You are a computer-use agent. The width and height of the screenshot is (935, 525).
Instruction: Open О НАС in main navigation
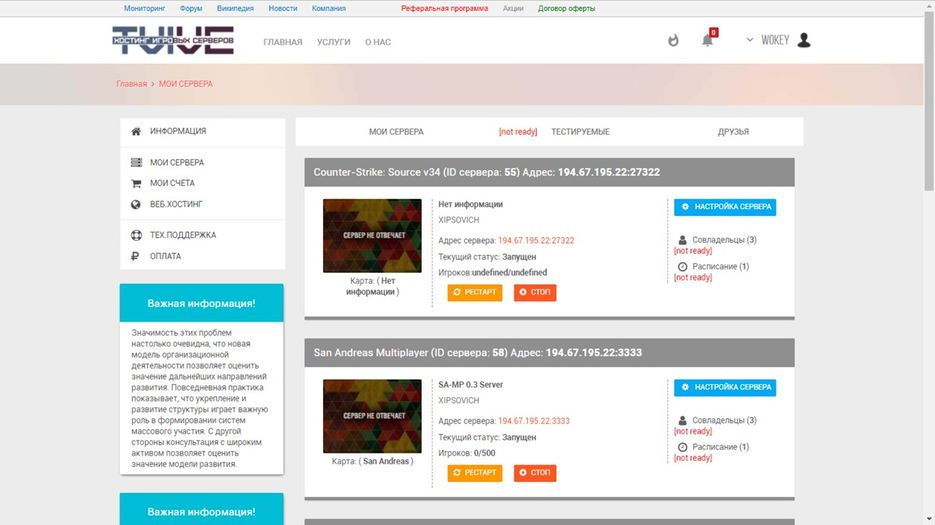[x=377, y=42]
